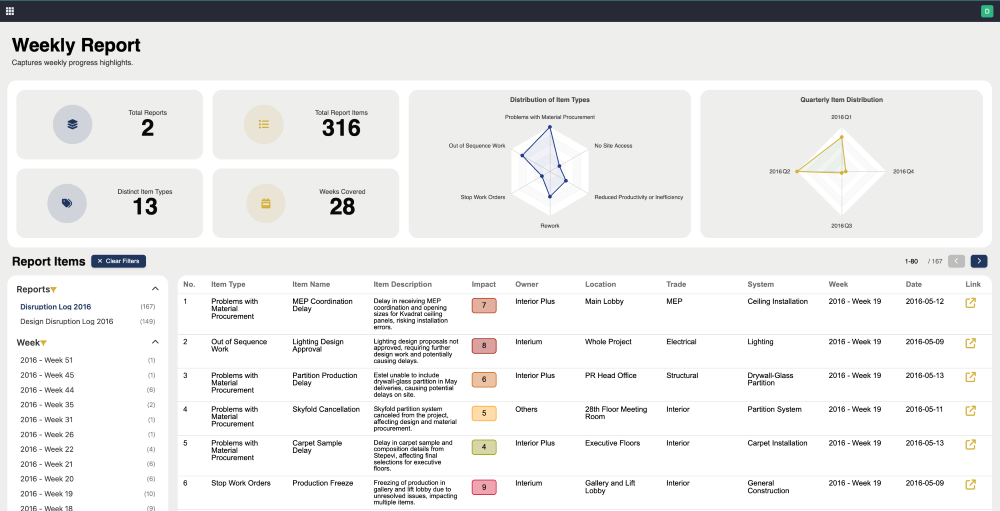Open external link for Lighting Design Approval row
This screenshot has width=1000, height=511.
click(x=970, y=343)
